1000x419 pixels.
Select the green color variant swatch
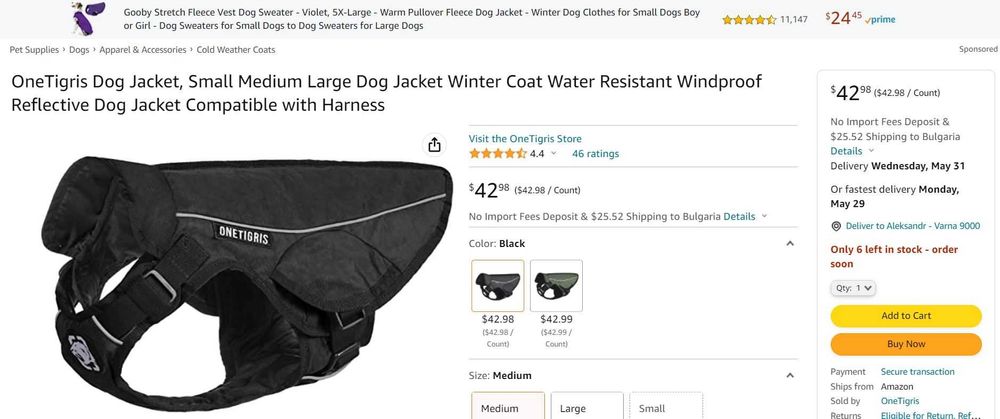click(x=556, y=286)
